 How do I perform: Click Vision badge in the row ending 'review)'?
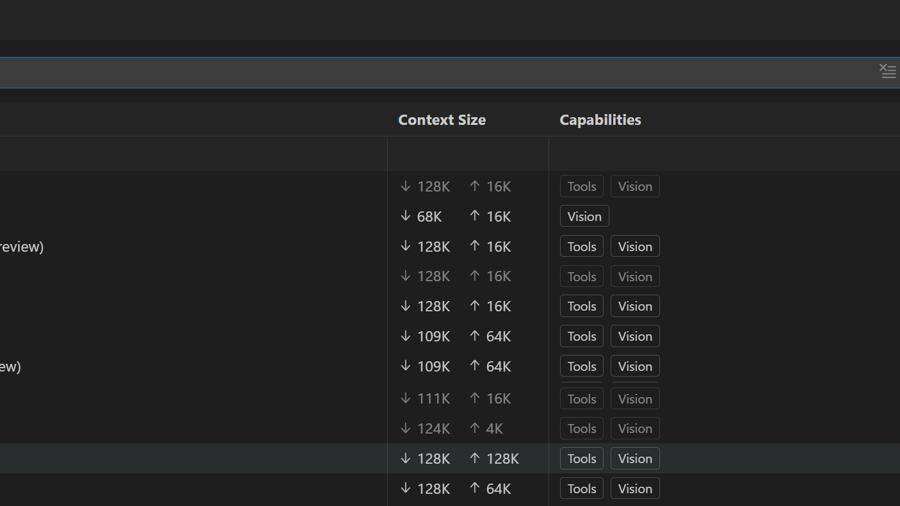click(x=635, y=247)
